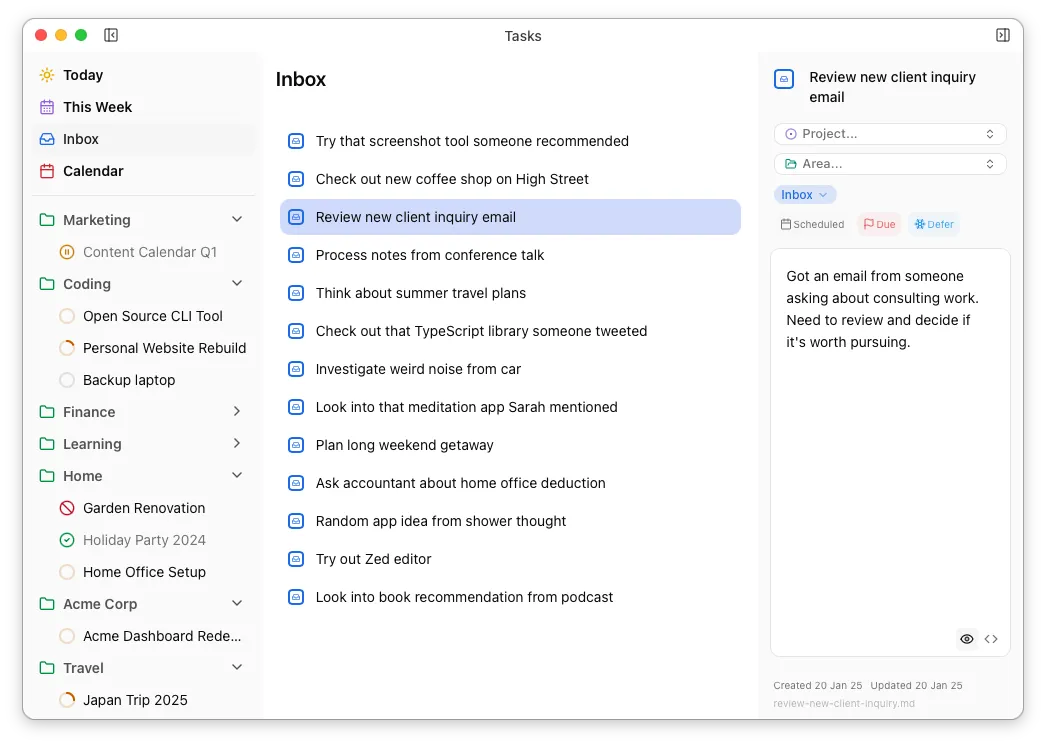Toggle note preview with the eye icon
Image resolution: width=1046 pixels, height=746 pixels.
(966, 639)
